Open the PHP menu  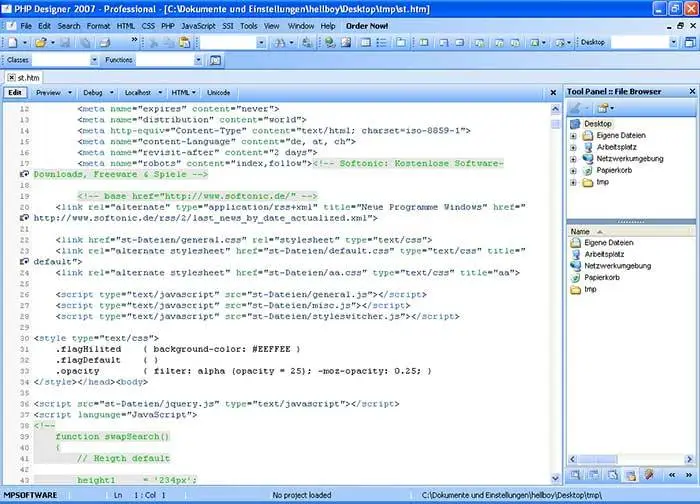coord(168,26)
